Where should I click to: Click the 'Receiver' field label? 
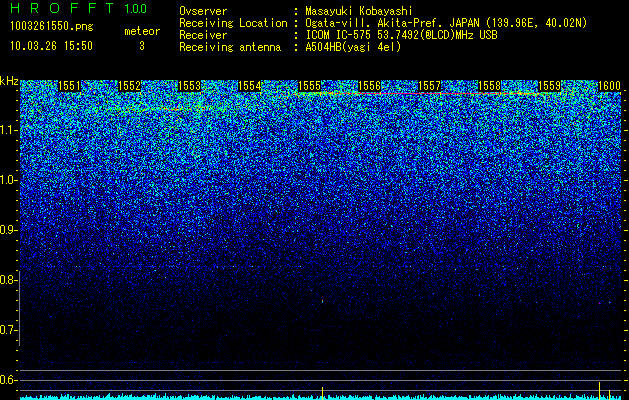tap(203, 35)
